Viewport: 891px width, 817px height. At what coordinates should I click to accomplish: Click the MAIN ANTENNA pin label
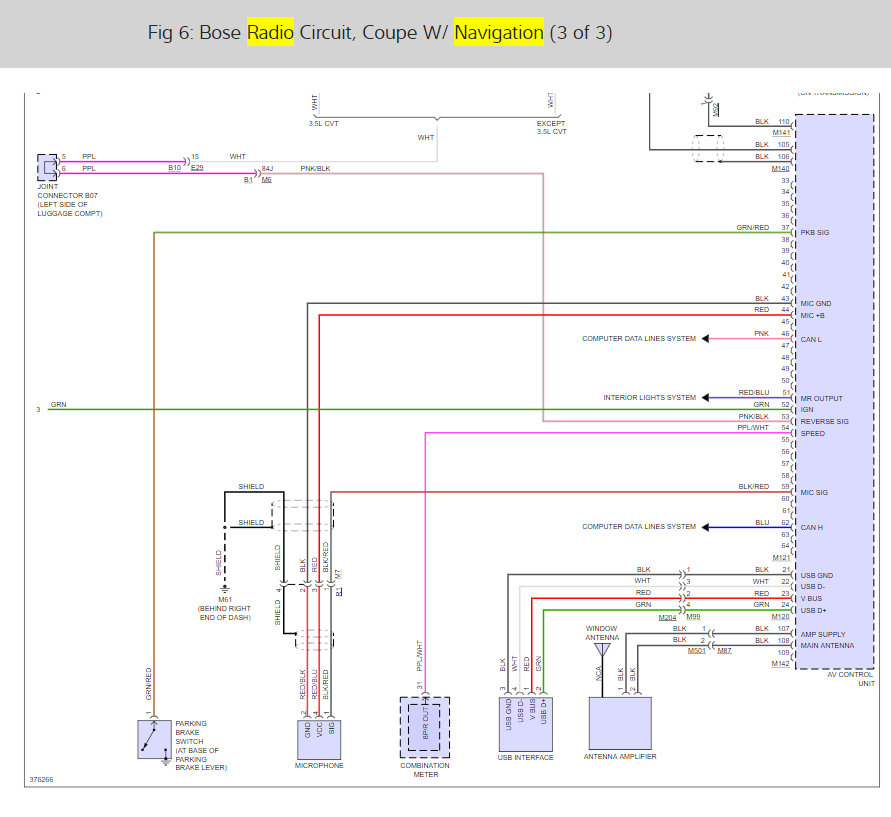(827, 645)
